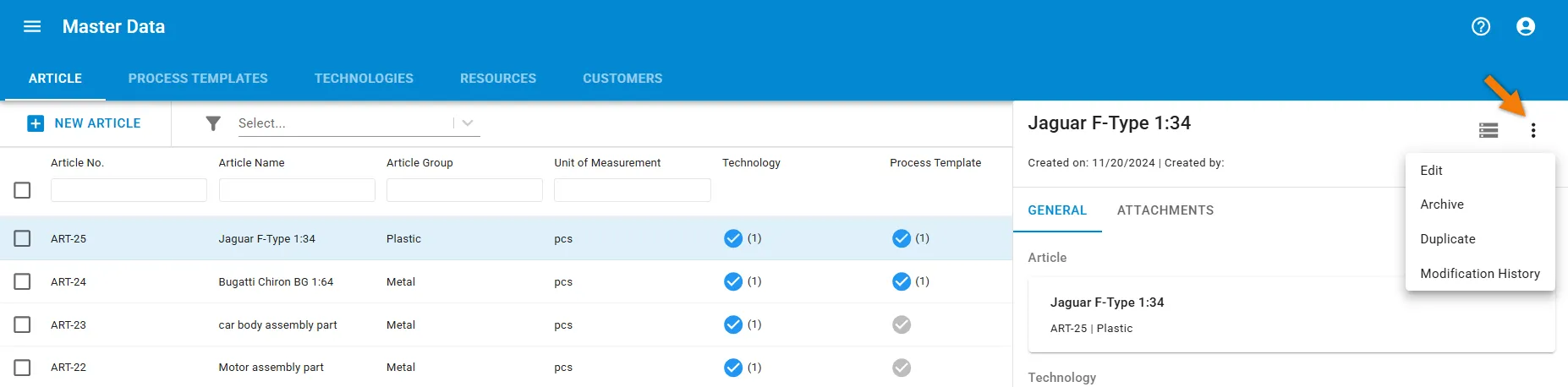The width and height of the screenshot is (1568, 387).
Task: Select the Jaguar F-Type 1:34 table cell
Action: coord(267,239)
